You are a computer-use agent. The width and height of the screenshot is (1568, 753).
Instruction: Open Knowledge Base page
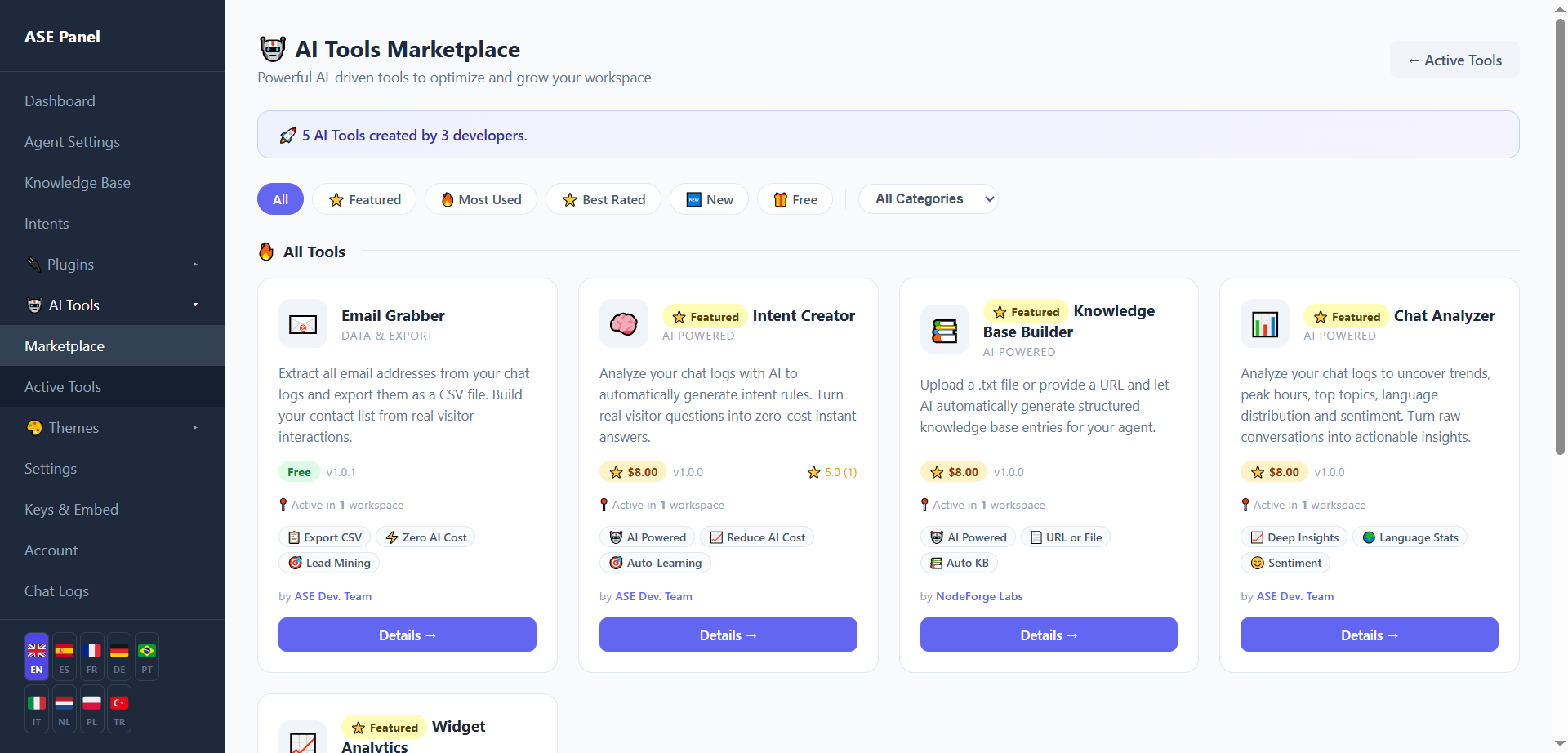point(112,183)
